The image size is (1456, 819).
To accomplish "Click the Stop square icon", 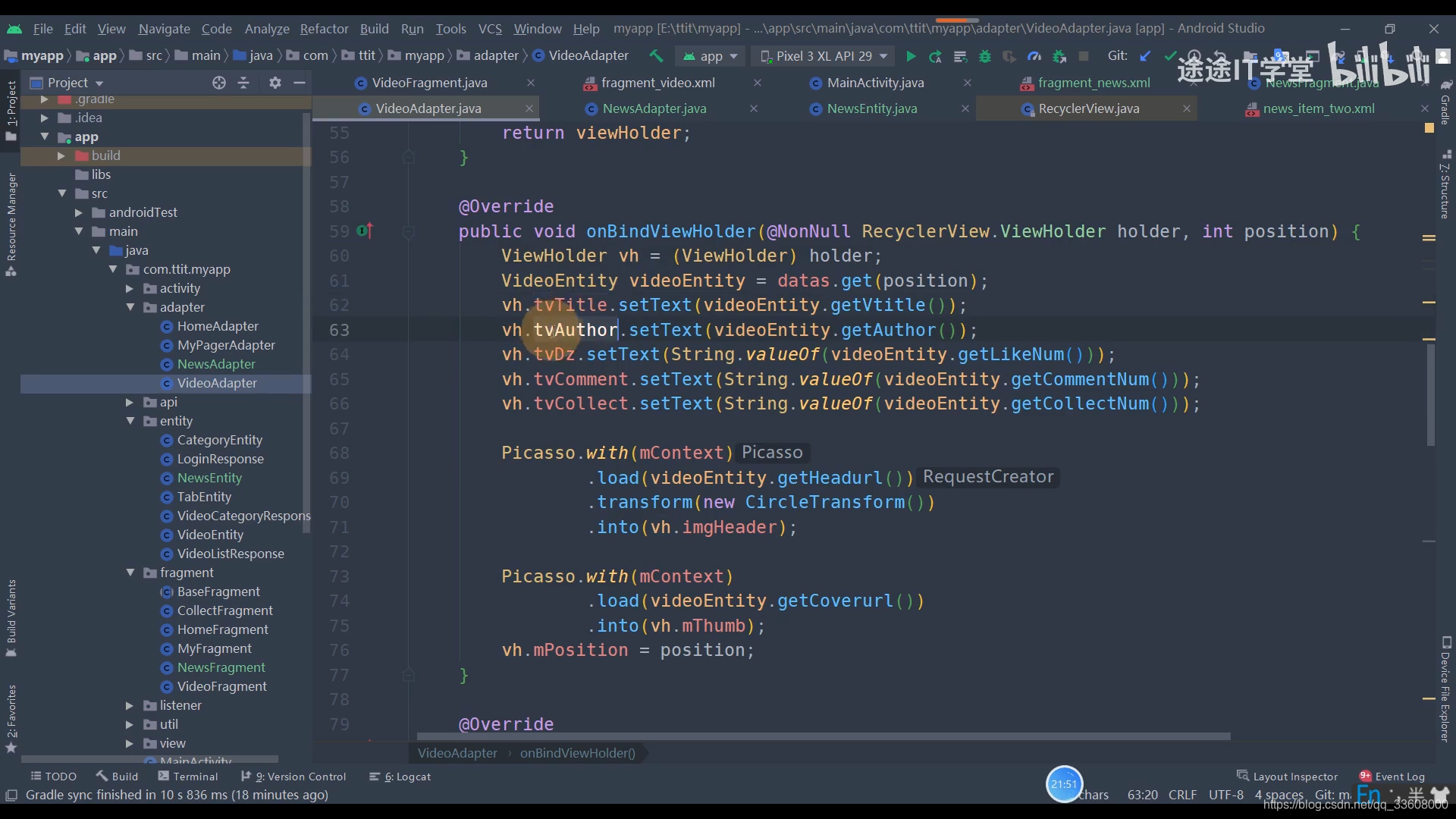I will 1084,56.
